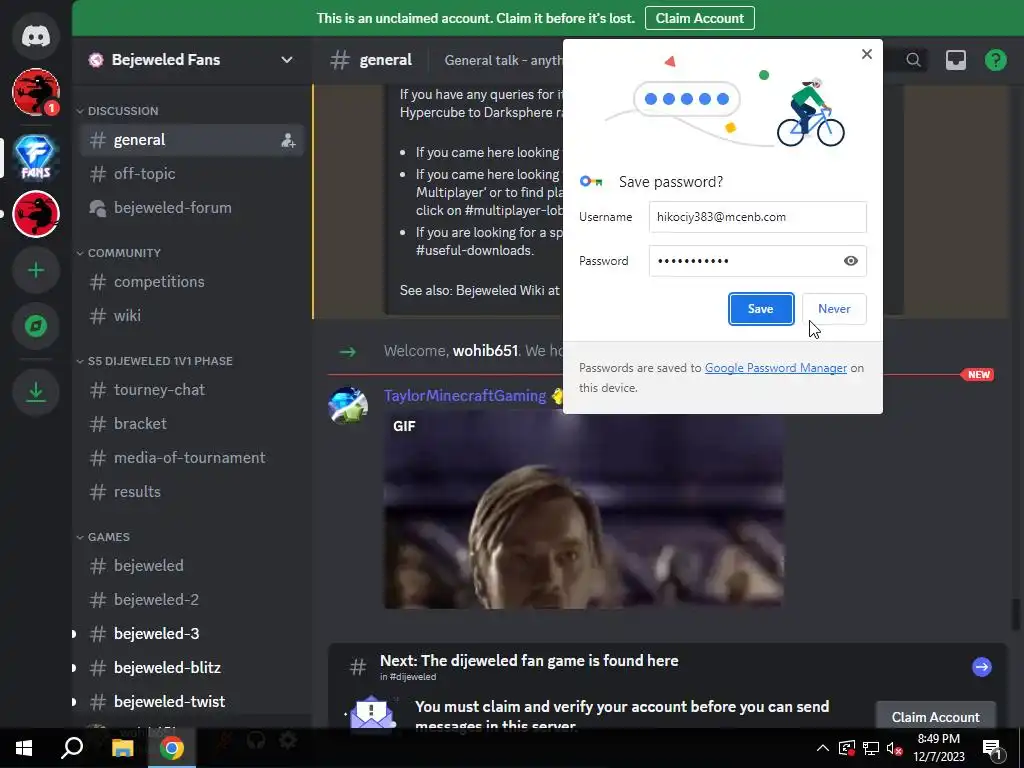Click the hash icon in channel header
Image resolution: width=1024 pixels, height=768 pixels.
[340, 60]
